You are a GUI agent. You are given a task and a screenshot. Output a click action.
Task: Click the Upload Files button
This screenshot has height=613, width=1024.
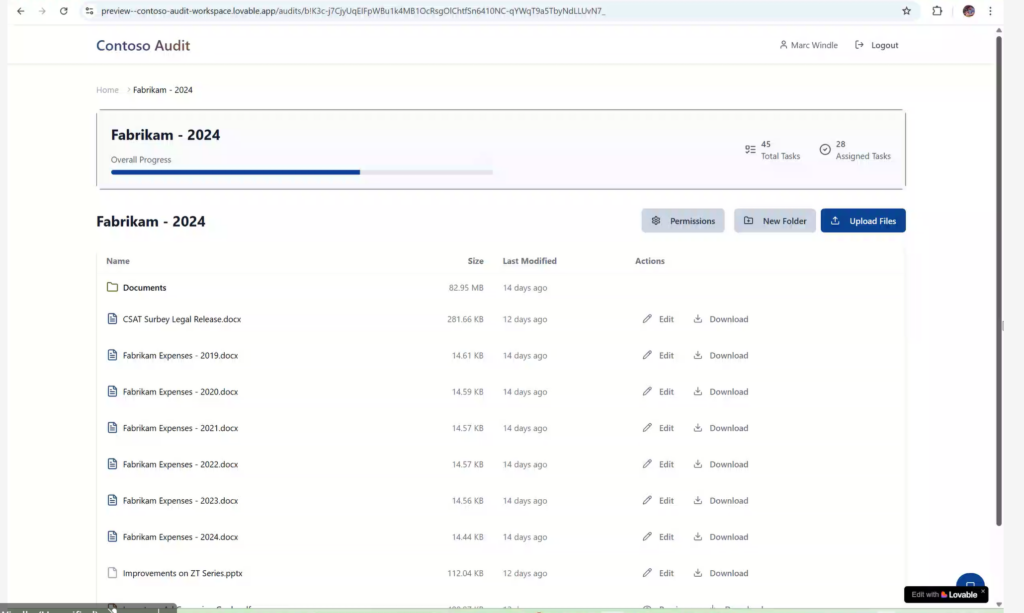pyautogui.click(x=863, y=221)
